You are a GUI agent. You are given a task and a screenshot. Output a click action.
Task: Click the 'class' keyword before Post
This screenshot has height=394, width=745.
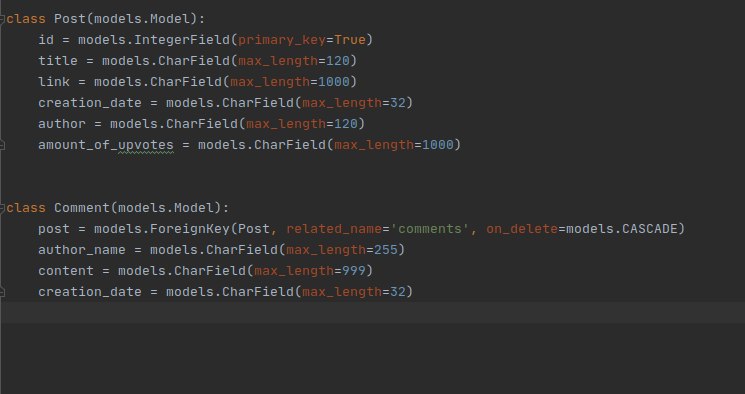click(26, 19)
